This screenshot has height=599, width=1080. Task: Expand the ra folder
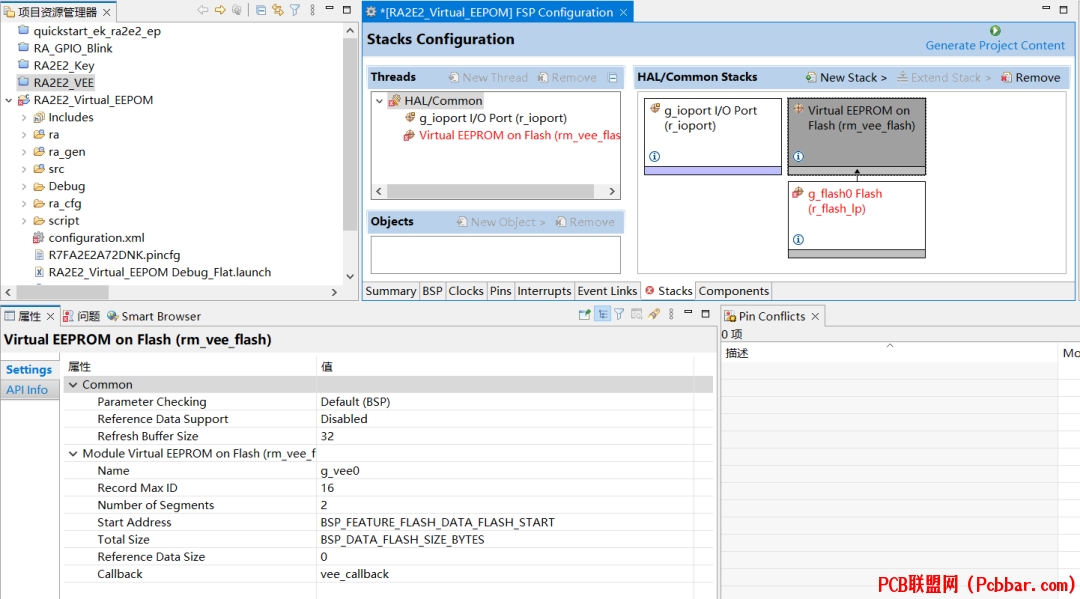tap(23, 135)
